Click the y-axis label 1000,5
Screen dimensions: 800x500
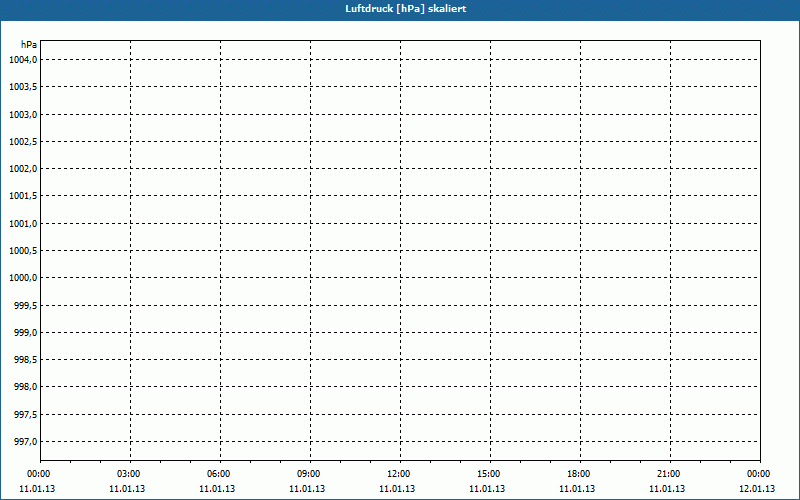coord(23,251)
